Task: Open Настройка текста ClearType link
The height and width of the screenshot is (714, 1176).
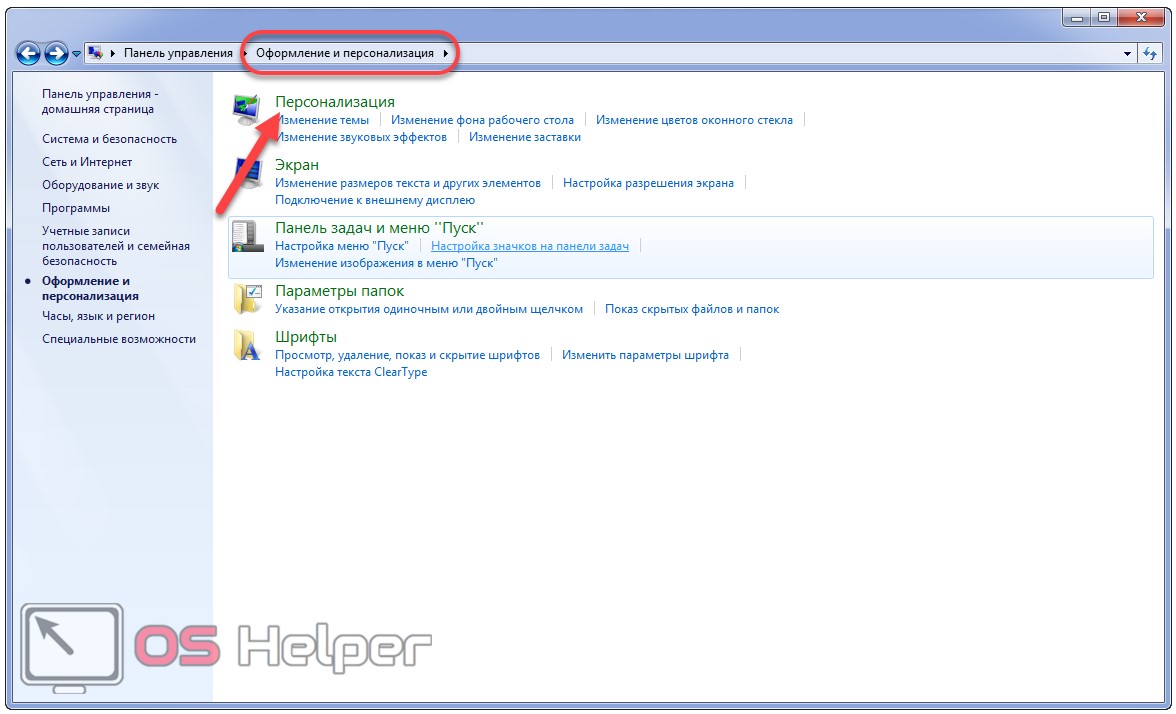Action: tap(351, 372)
